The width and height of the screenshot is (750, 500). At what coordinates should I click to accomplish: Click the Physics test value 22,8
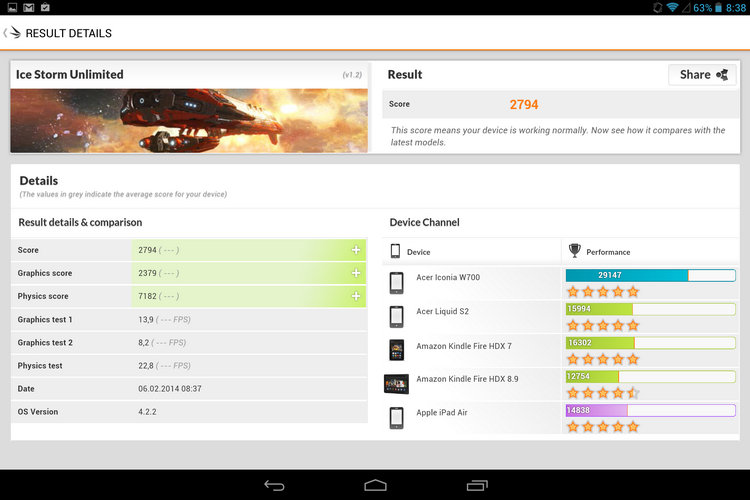[146, 366]
